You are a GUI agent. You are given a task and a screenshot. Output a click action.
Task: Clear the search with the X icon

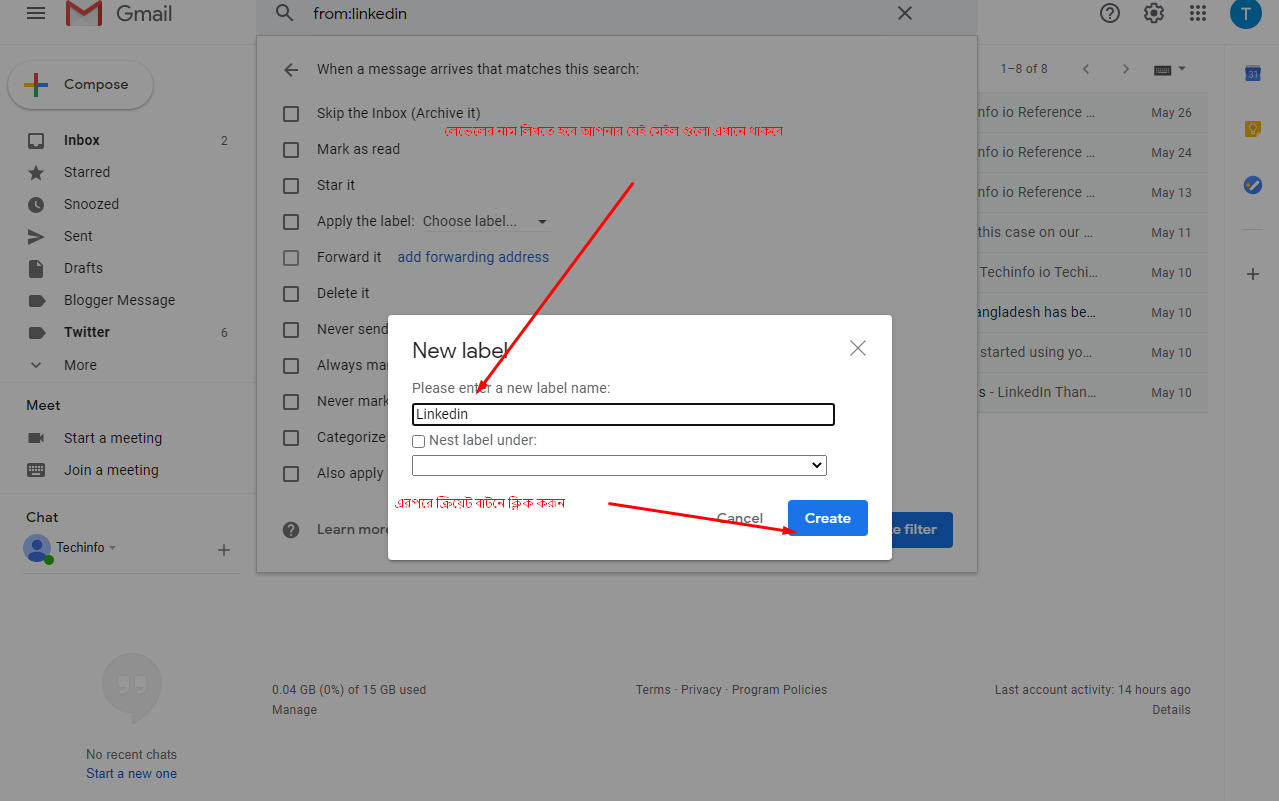pyautogui.click(x=904, y=13)
